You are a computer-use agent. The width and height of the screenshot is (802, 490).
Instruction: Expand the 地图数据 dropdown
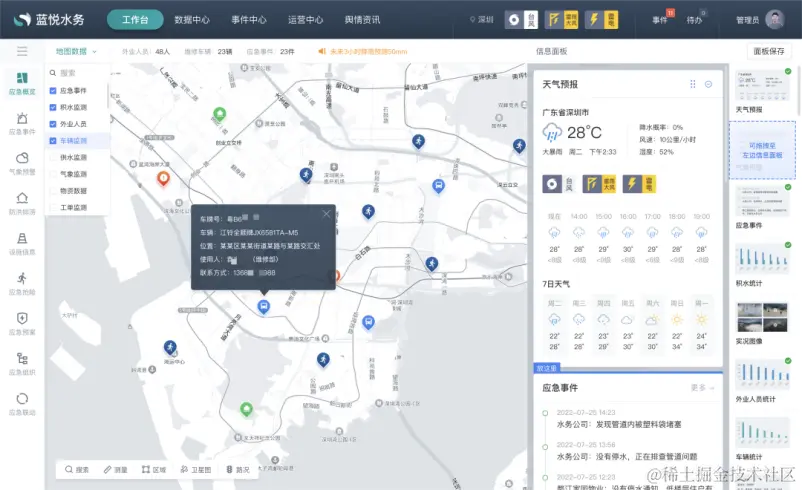point(76,51)
